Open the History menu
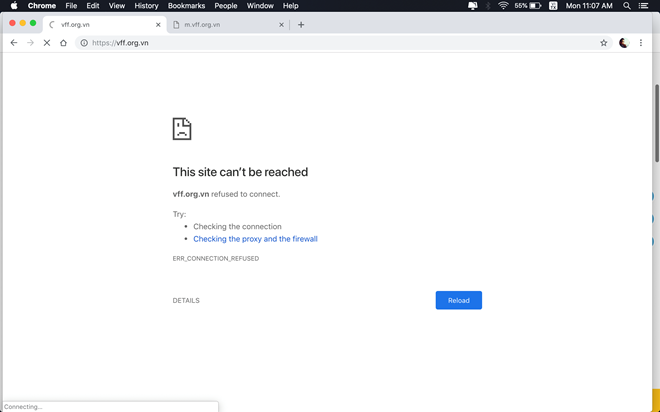The width and height of the screenshot is (660, 412). click(x=146, y=6)
